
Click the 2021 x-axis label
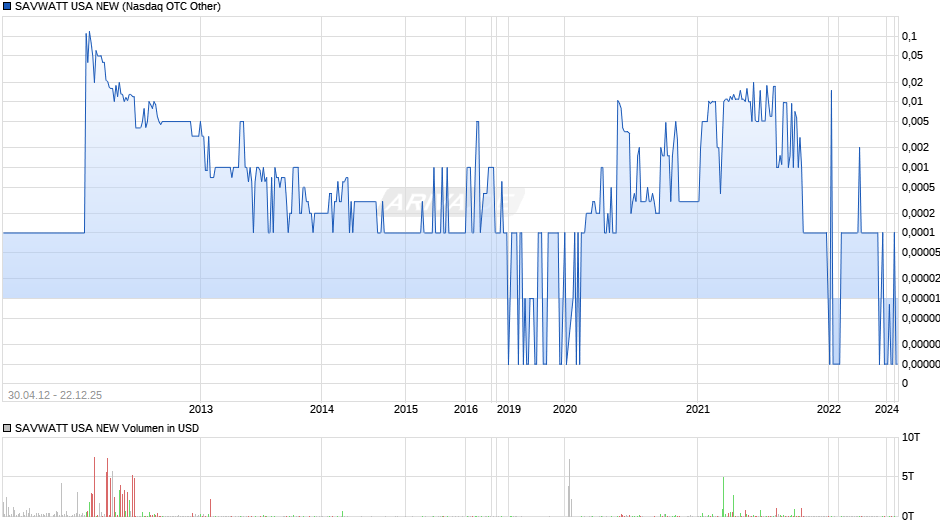(698, 409)
